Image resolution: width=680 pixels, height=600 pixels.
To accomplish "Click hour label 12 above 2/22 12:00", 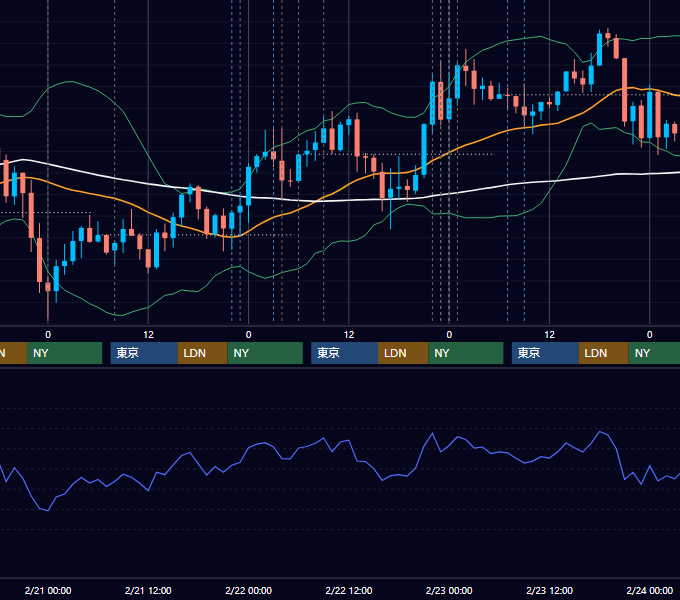I will click(349, 335).
